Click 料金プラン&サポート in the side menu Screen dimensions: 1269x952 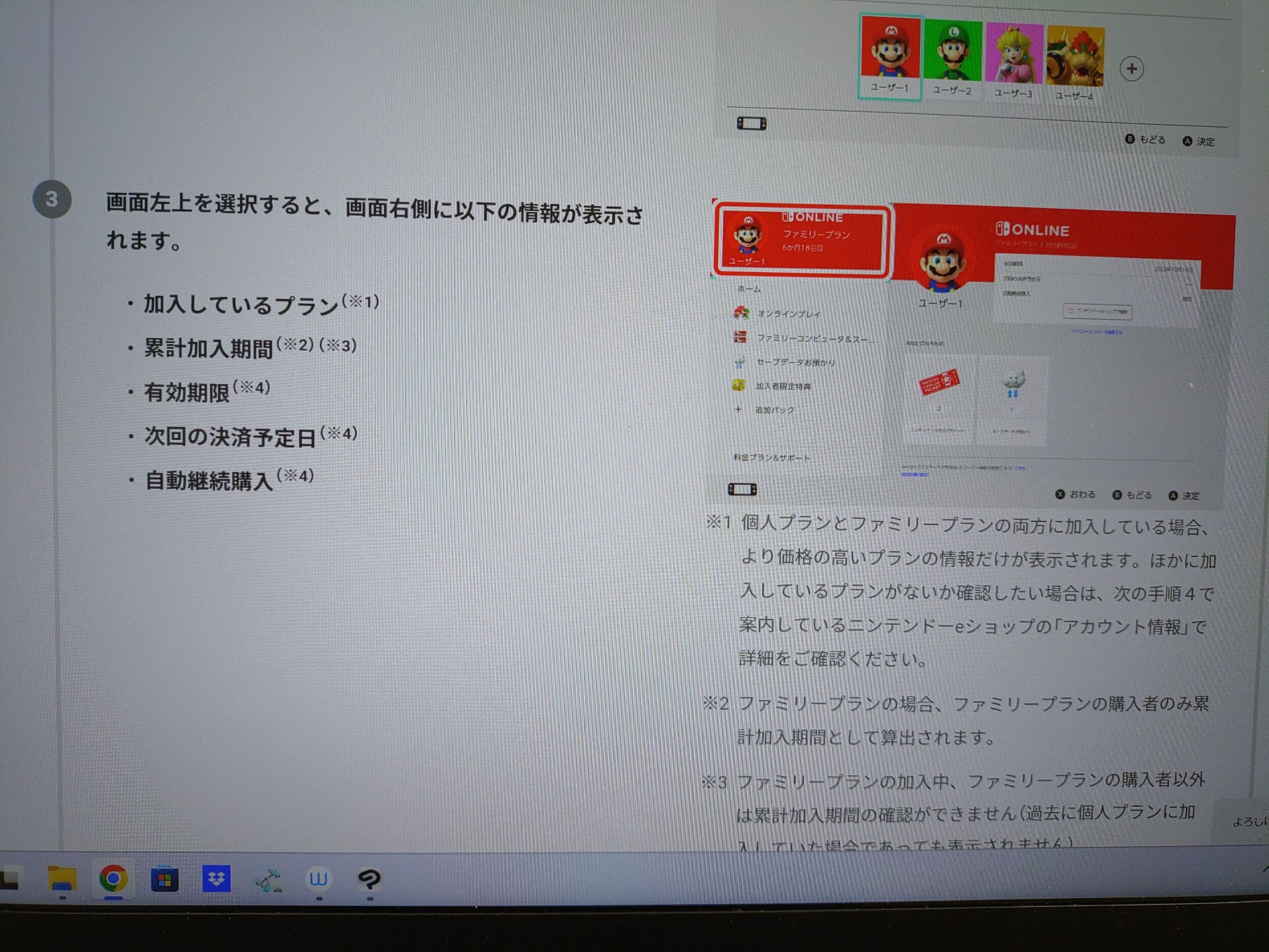(772, 457)
